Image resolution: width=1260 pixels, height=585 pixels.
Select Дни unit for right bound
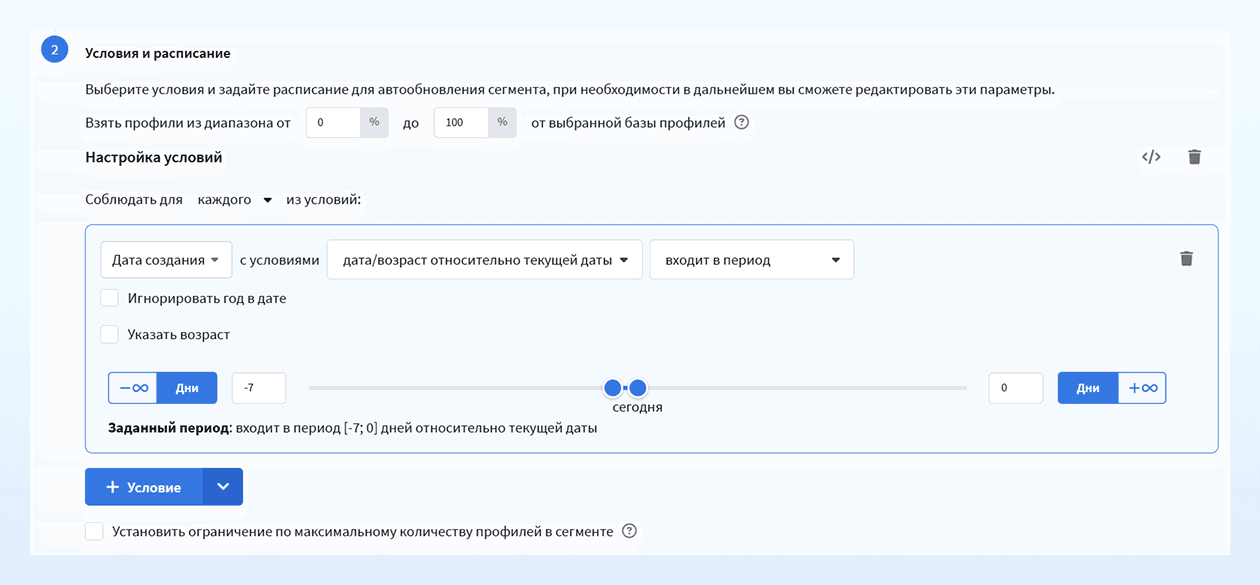(1088, 388)
